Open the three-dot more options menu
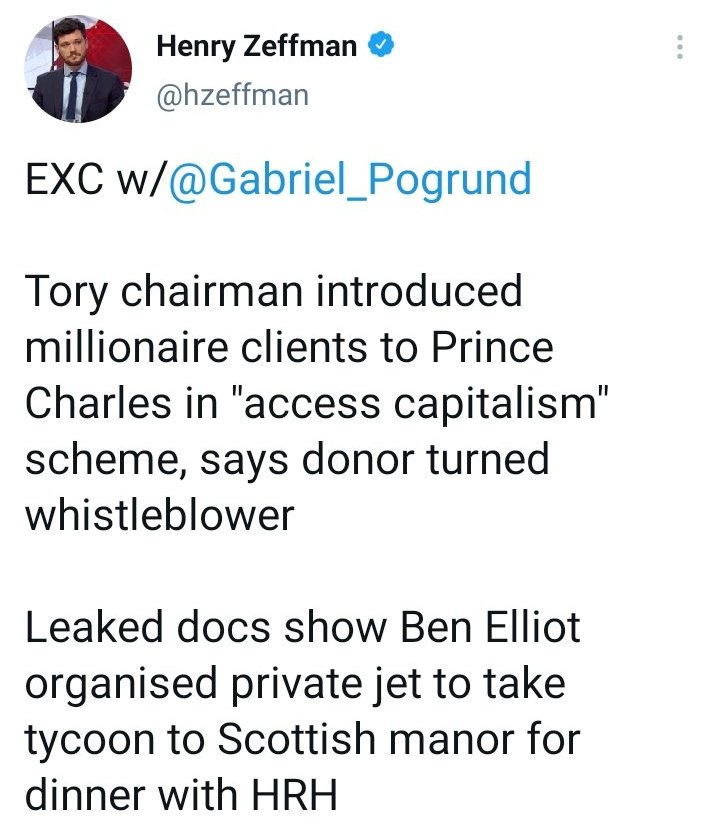The width and height of the screenshot is (720, 836). pos(679,47)
